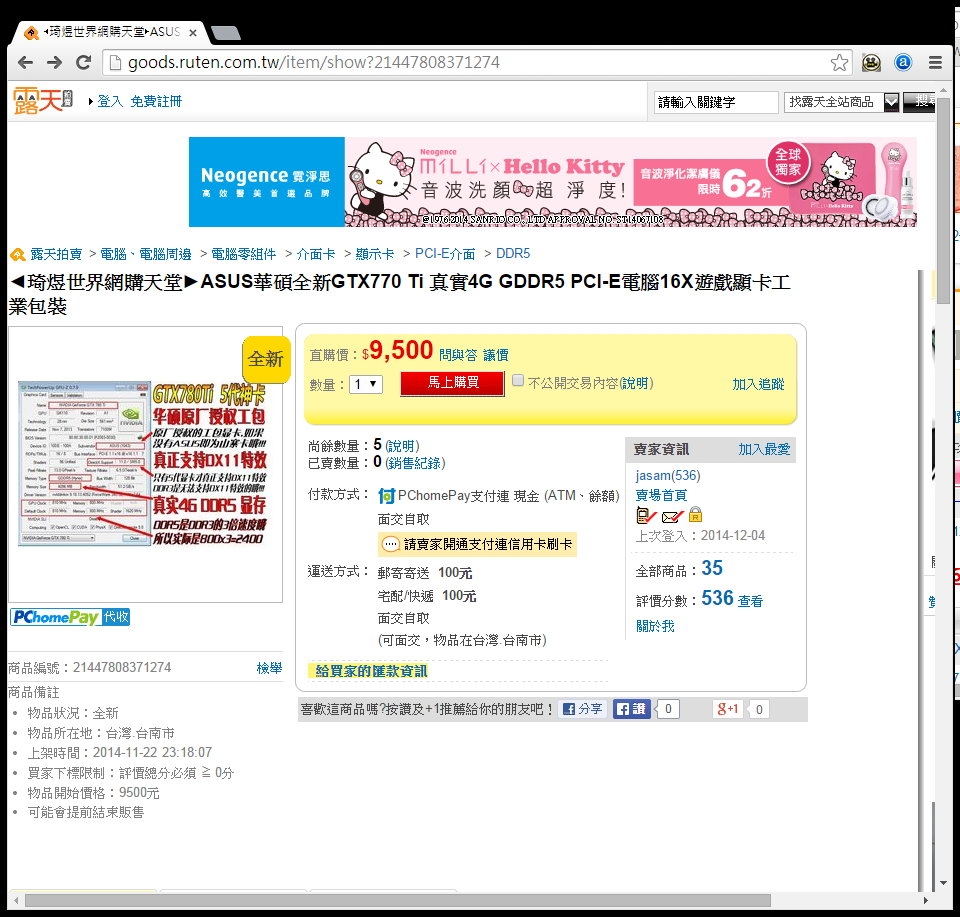Open a new browser tab
The height and width of the screenshot is (917, 960).
tap(226, 32)
